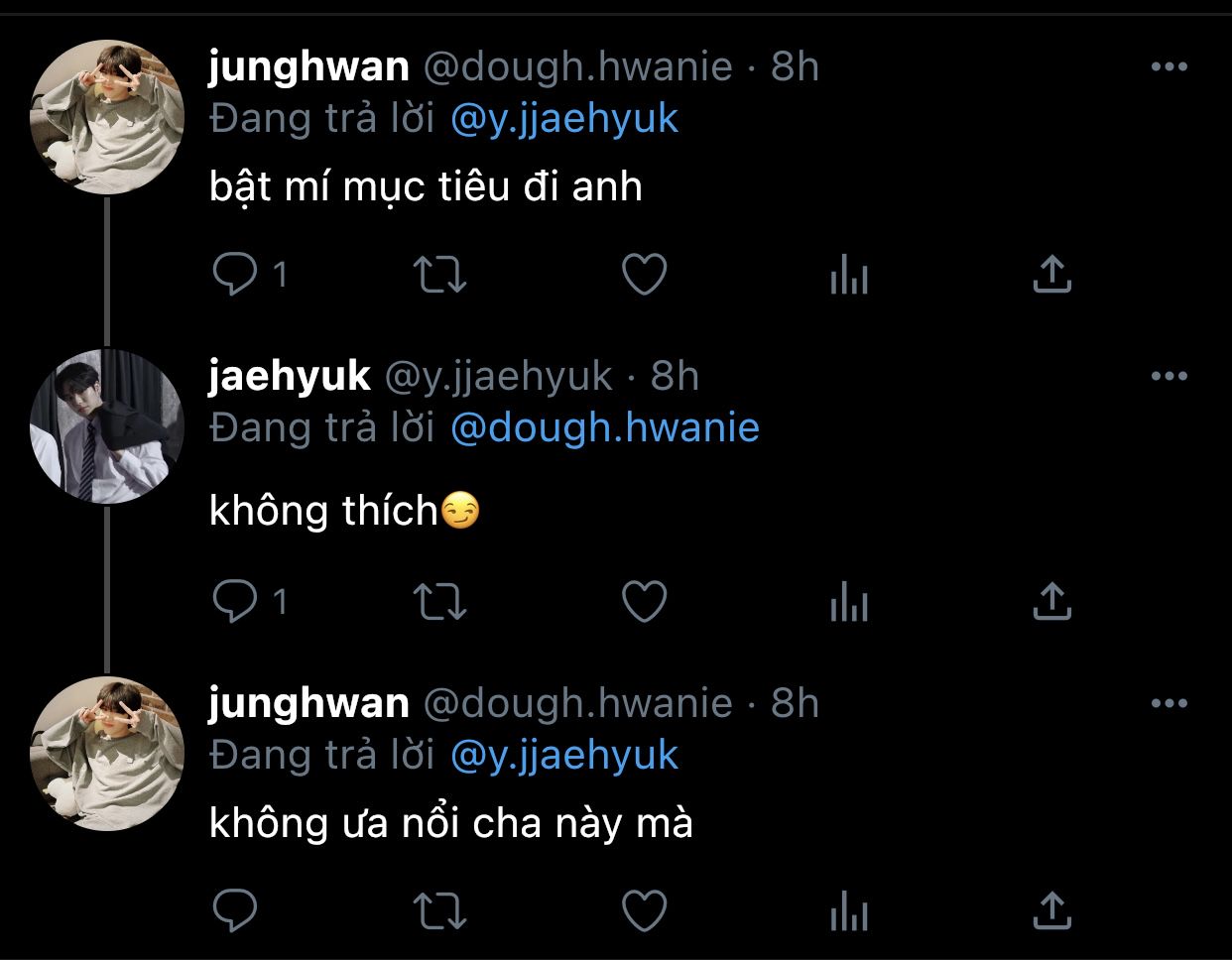Open jaehyuk's profile picture
Screen dimensions: 1232x960
pos(107,426)
